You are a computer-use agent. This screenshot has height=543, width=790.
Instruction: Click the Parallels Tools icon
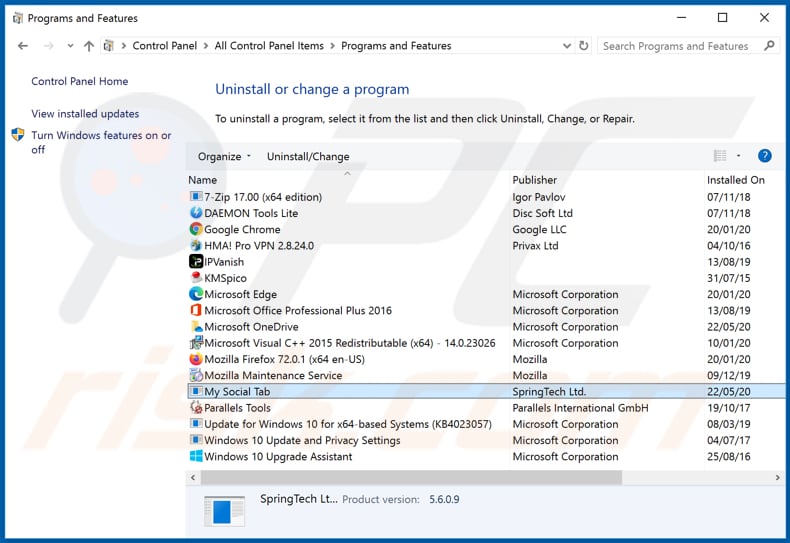tap(195, 408)
